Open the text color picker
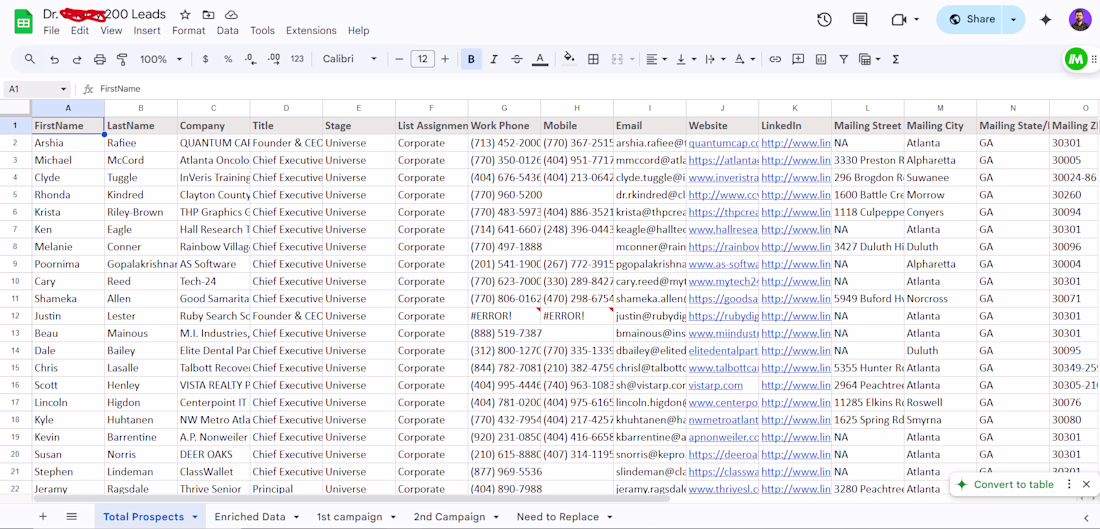 (539, 60)
